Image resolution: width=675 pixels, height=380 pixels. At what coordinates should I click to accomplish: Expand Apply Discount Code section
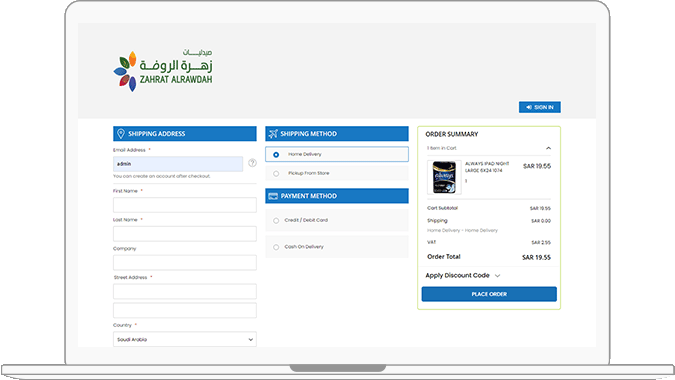(463, 275)
